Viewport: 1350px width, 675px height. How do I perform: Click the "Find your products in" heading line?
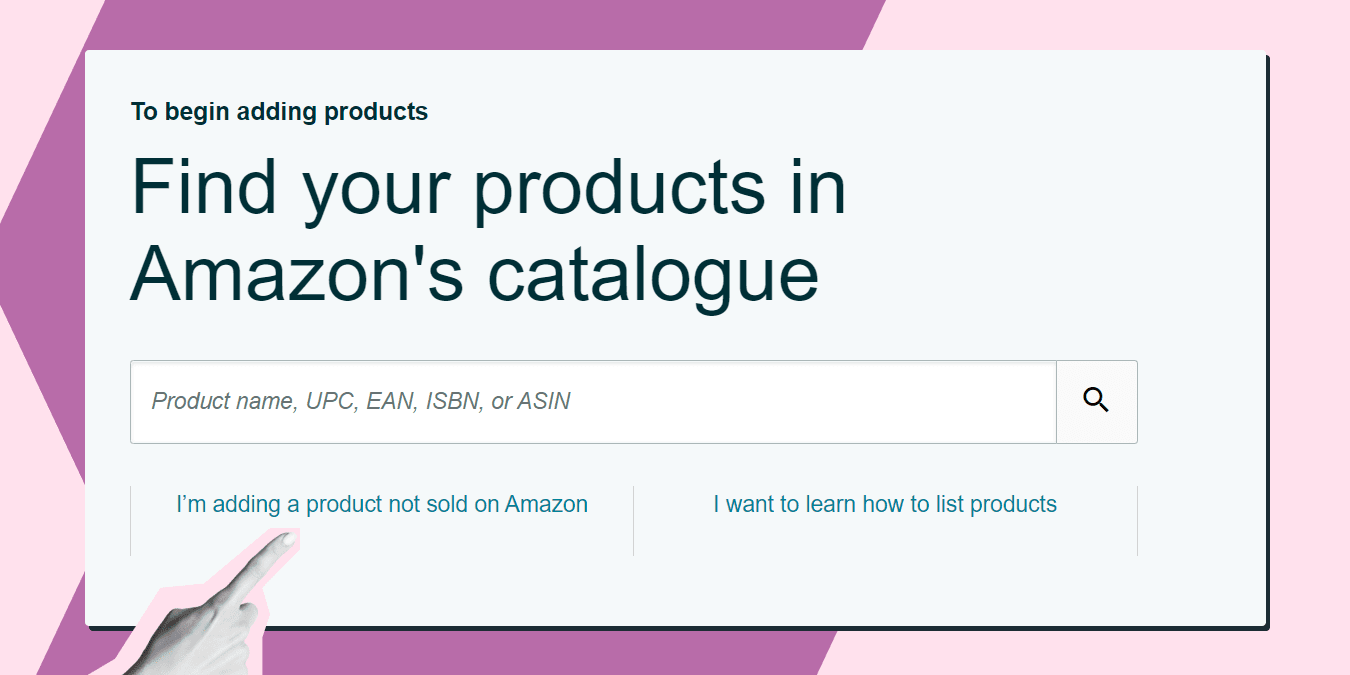pyautogui.click(x=489, y=186)
